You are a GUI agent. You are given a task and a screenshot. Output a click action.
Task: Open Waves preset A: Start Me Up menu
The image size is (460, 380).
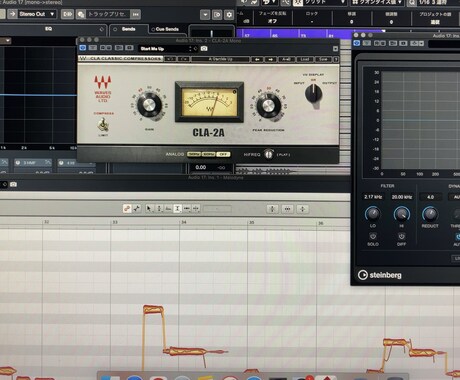[220, 59]
